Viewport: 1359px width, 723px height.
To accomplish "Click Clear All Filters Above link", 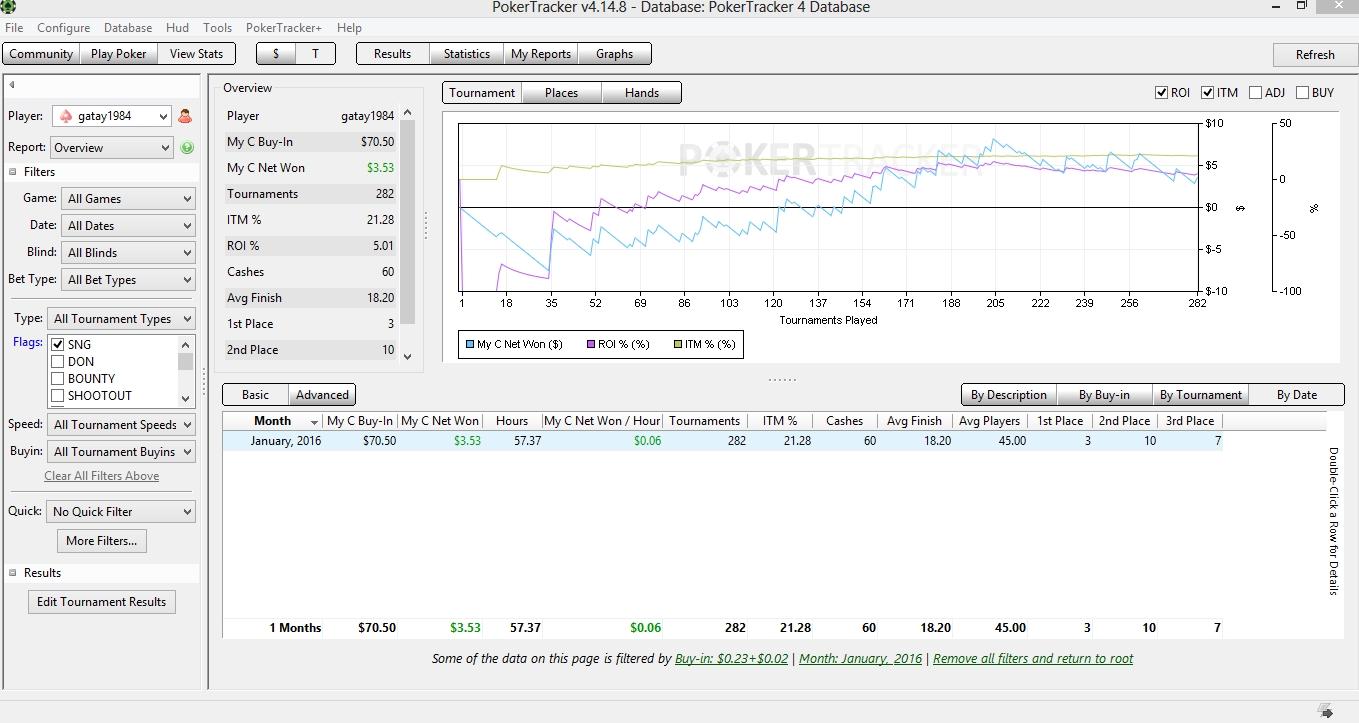I will (x=102, y=476).
